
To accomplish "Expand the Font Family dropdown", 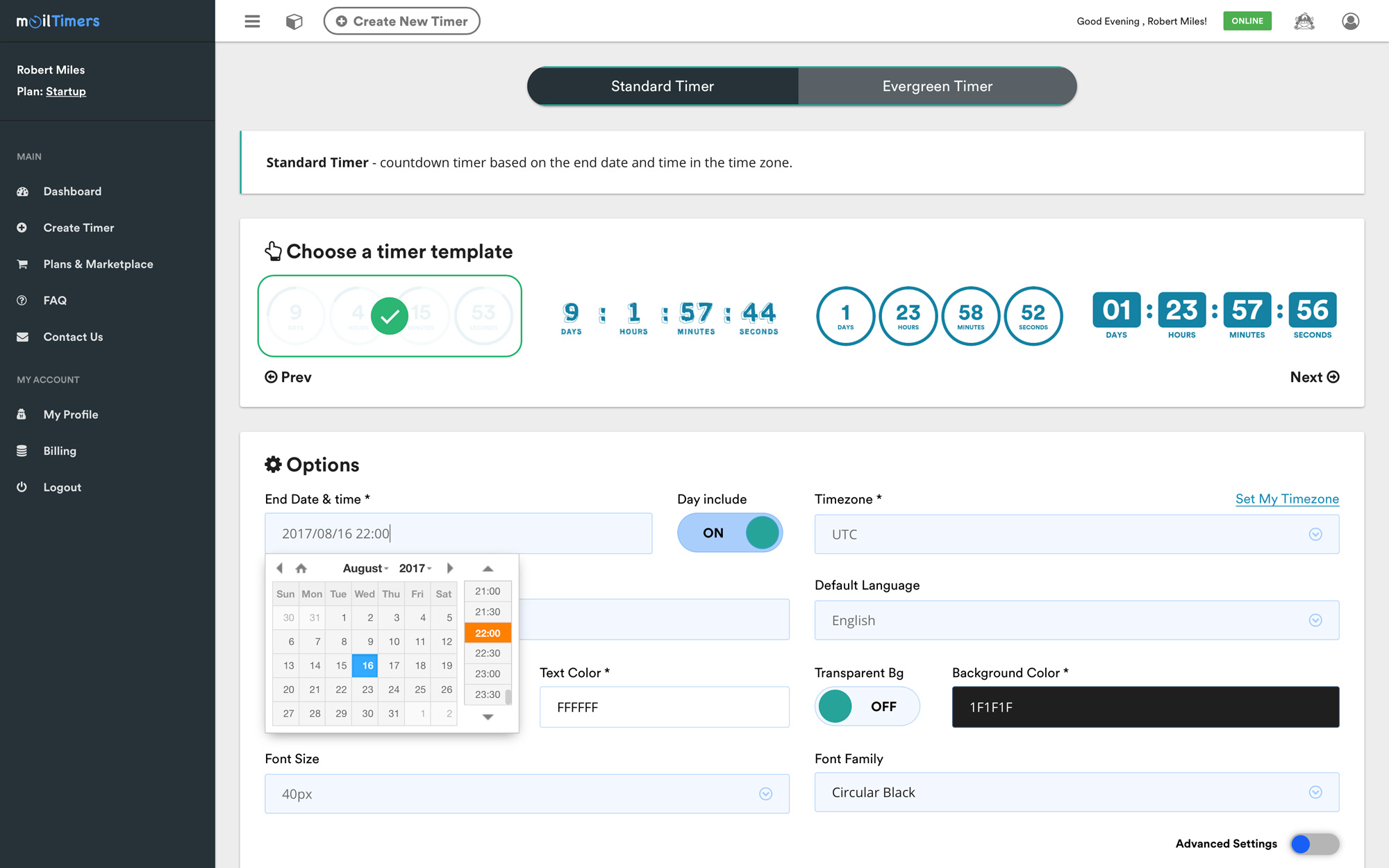I will (1076, 792).
